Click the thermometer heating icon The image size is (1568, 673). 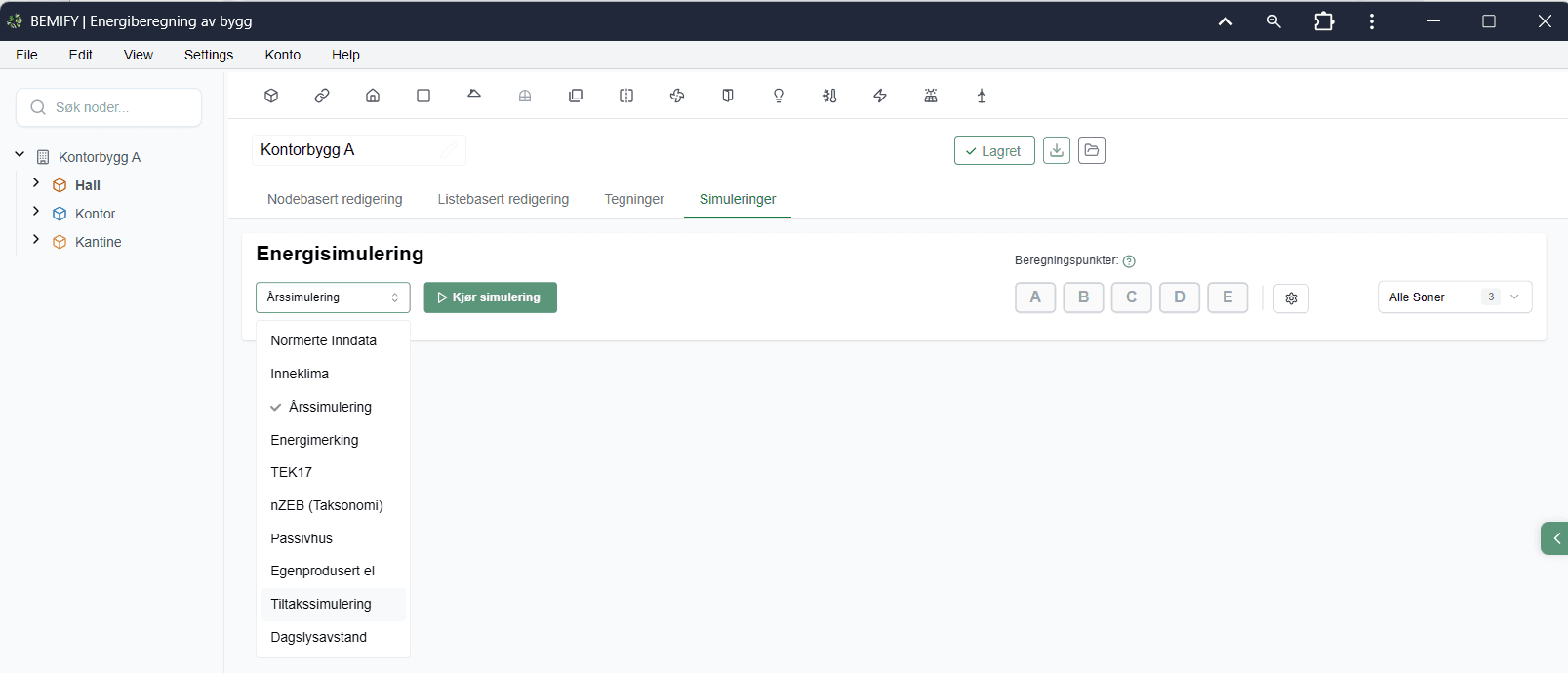coord(829,96)
